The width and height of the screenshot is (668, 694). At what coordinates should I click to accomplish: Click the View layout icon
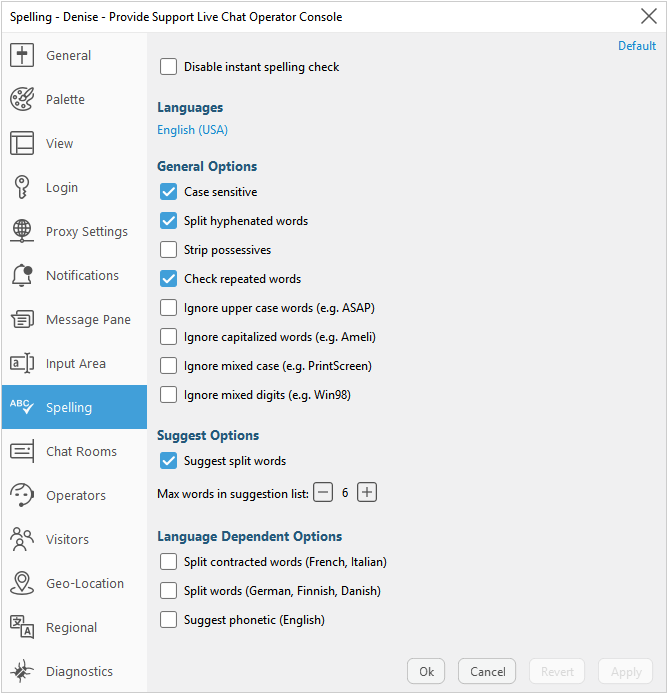tap(22, 143)
